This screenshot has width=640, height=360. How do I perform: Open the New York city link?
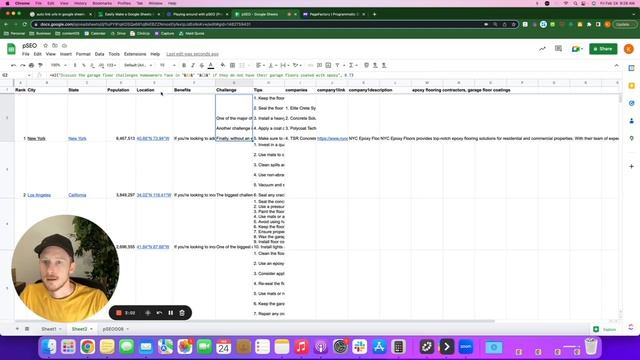click(x=36, y=139)
